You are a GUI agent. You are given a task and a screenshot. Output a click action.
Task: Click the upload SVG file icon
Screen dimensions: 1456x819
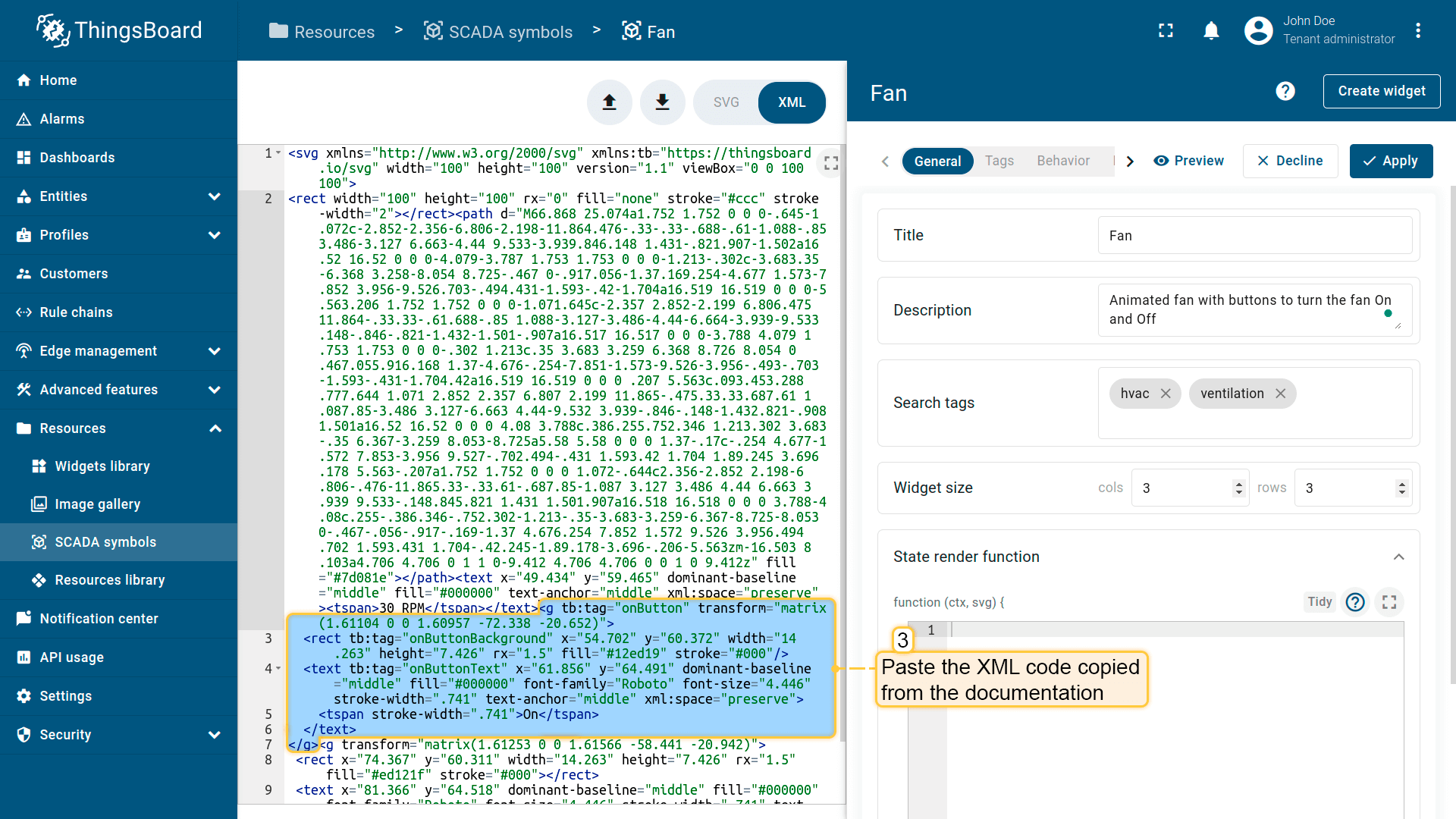(609, 102)
